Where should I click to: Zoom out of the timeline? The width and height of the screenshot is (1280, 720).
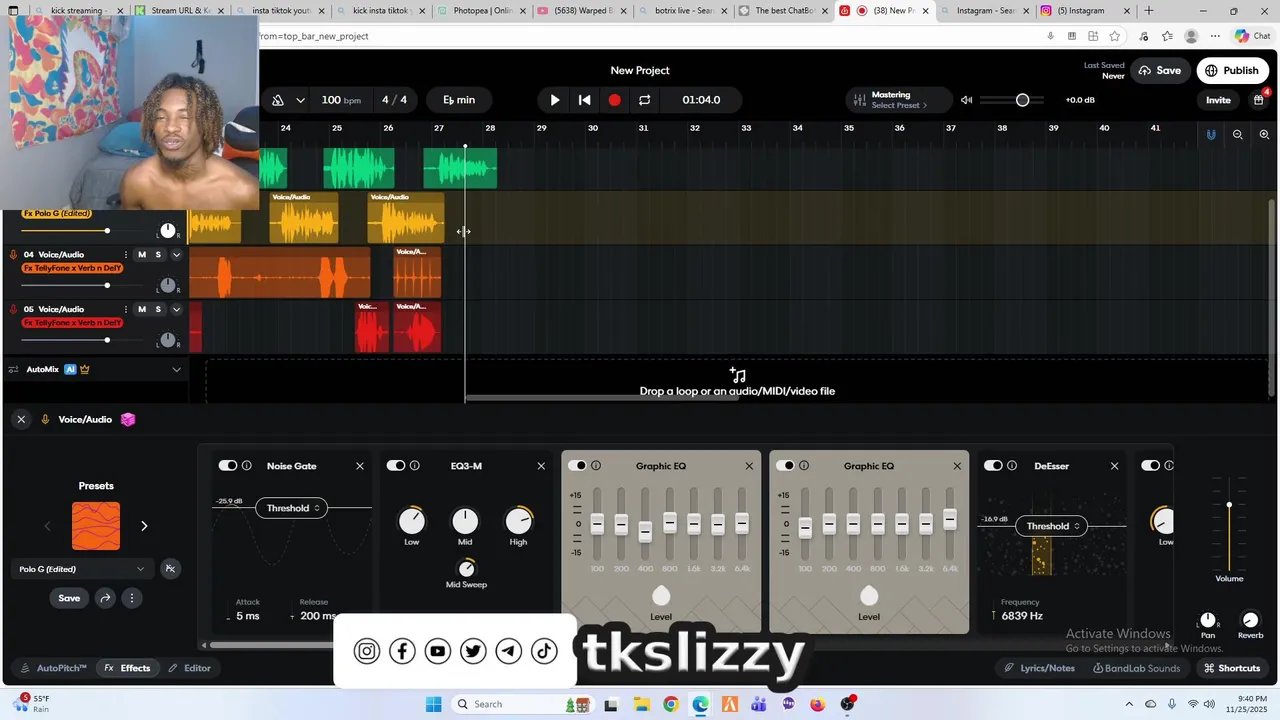coord(1238,134)
